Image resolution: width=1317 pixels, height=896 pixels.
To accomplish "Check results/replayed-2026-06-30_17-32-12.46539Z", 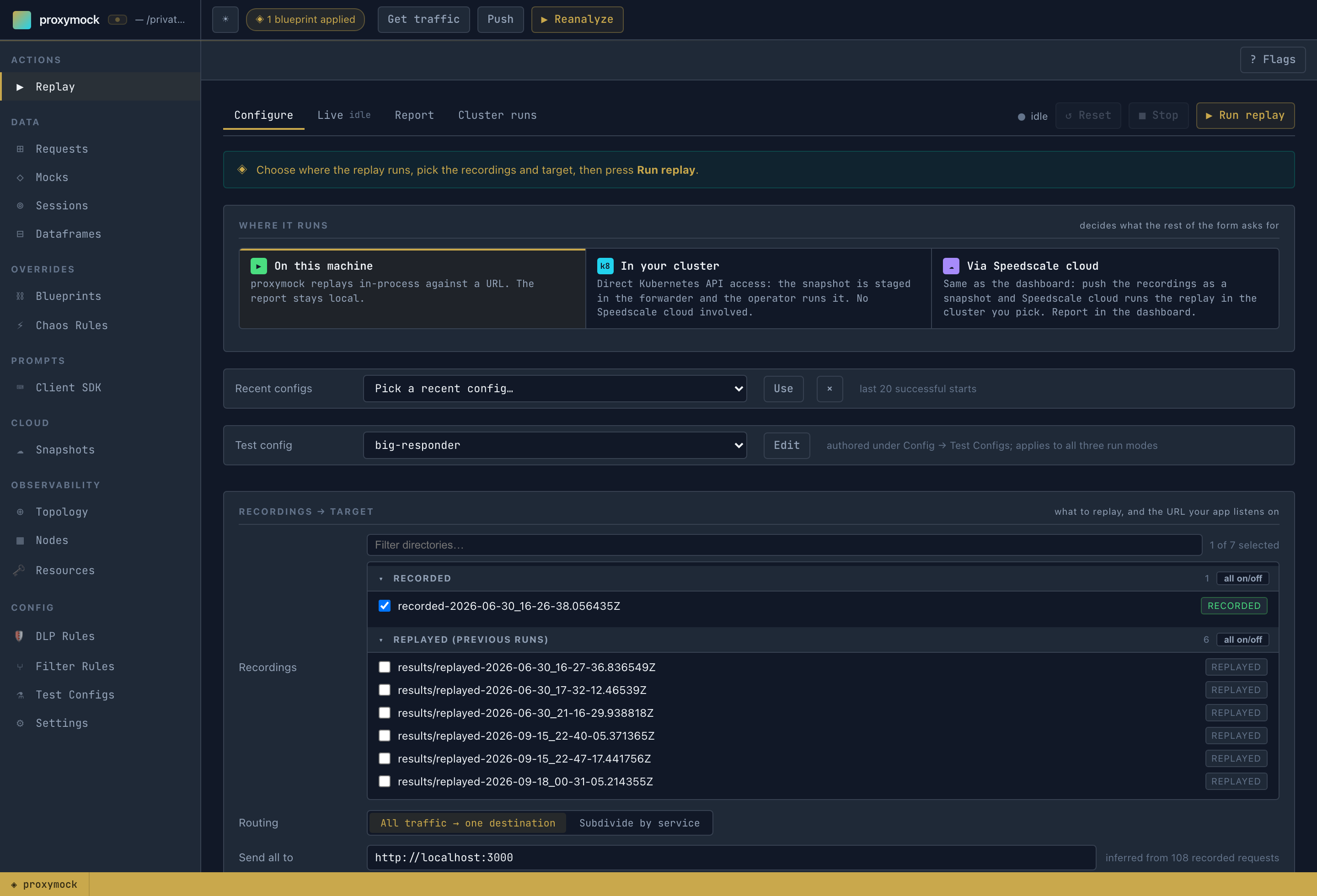I will click(x=385, y=690).
